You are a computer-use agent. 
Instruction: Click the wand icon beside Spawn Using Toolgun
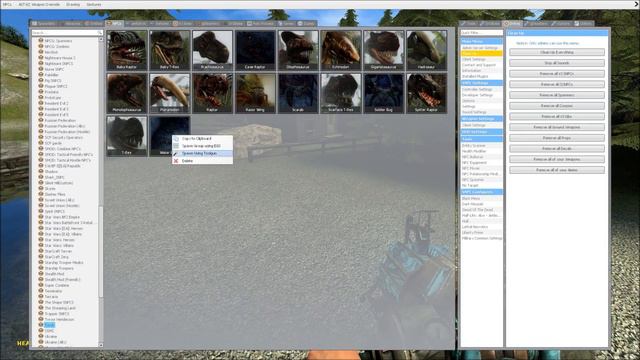[x=176, y=153]
